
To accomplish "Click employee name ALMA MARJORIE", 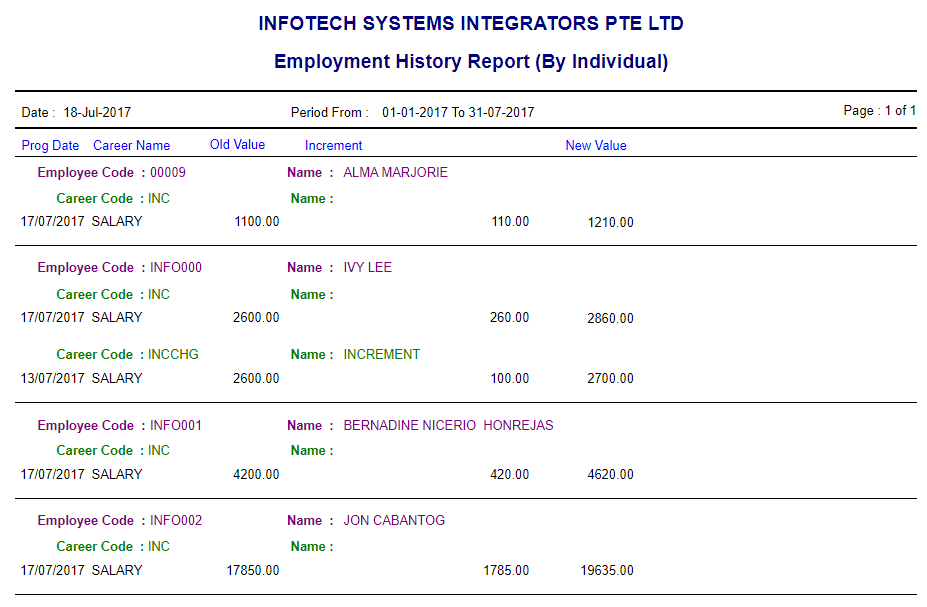I will tap(395, 173).
